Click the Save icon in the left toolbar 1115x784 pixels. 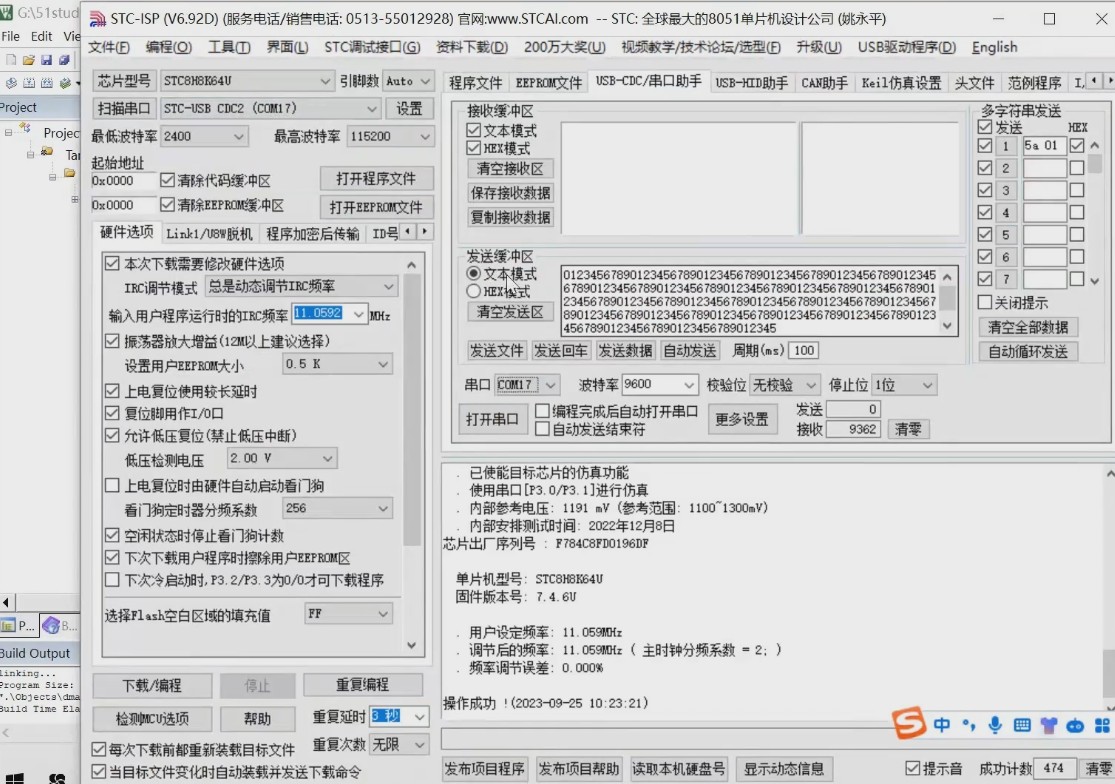46,60
